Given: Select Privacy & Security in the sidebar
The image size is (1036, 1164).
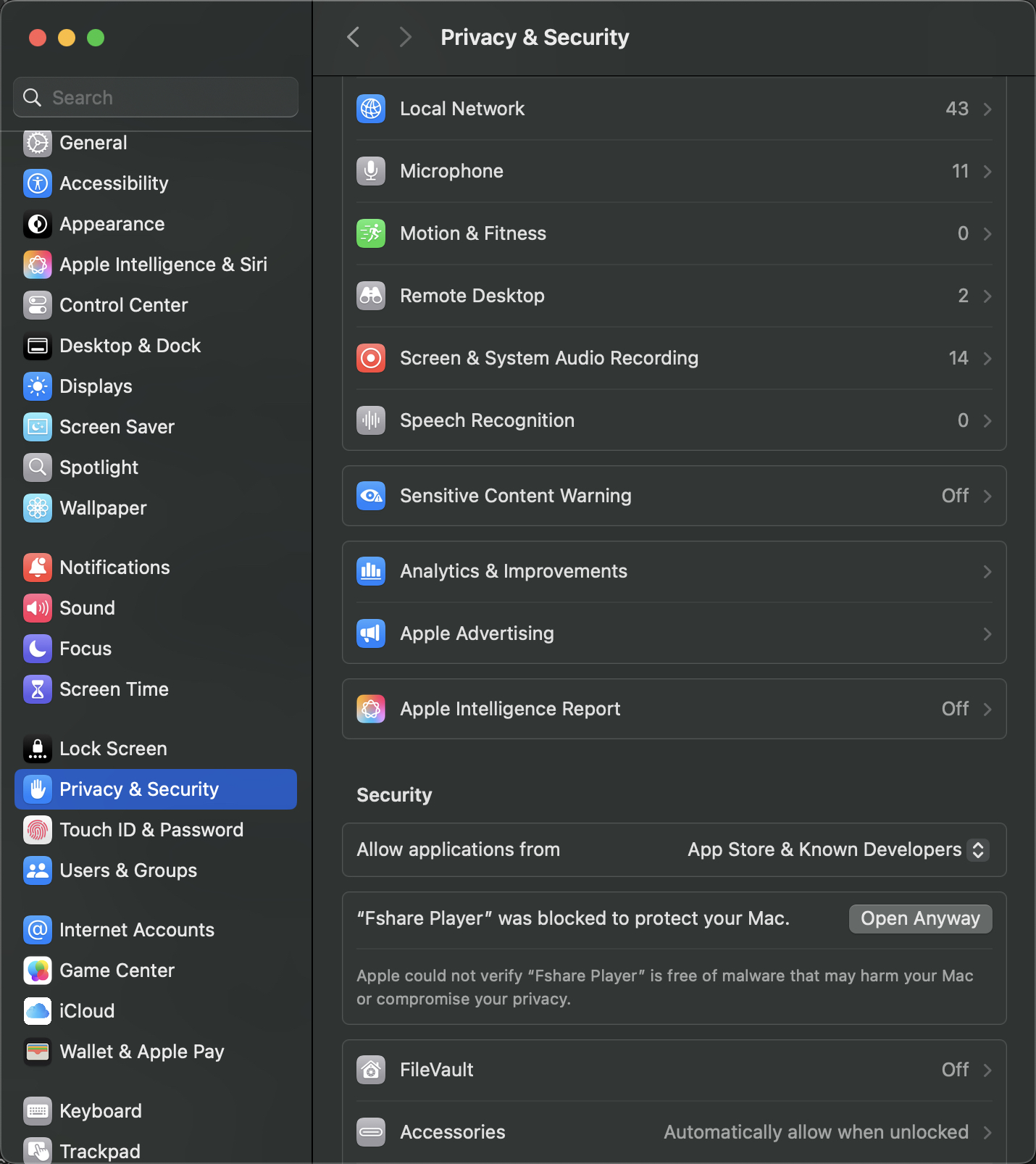Looking at the screenshot, I should click(x=156, y=789).
